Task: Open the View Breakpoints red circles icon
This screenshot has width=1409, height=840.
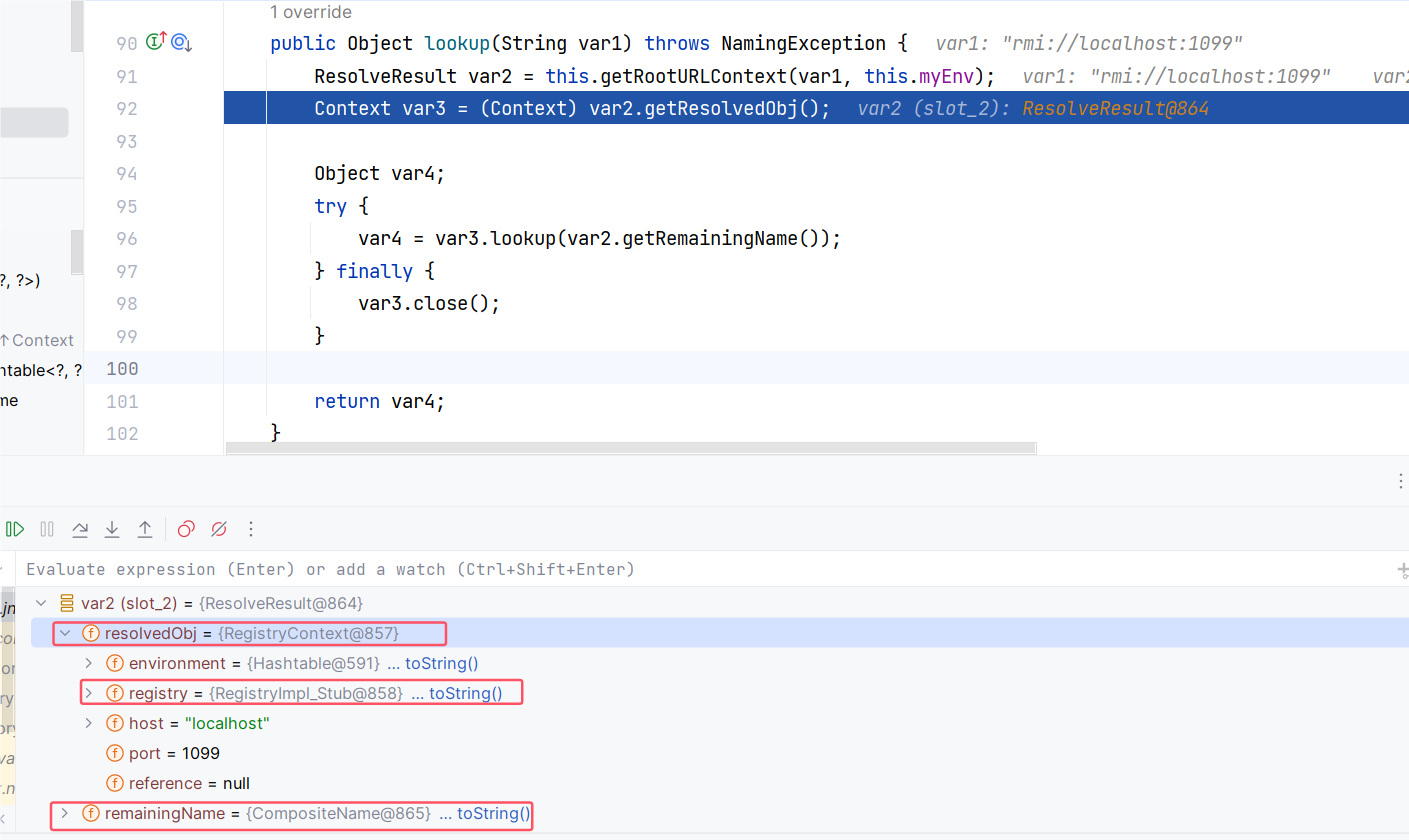Action: 186,529
